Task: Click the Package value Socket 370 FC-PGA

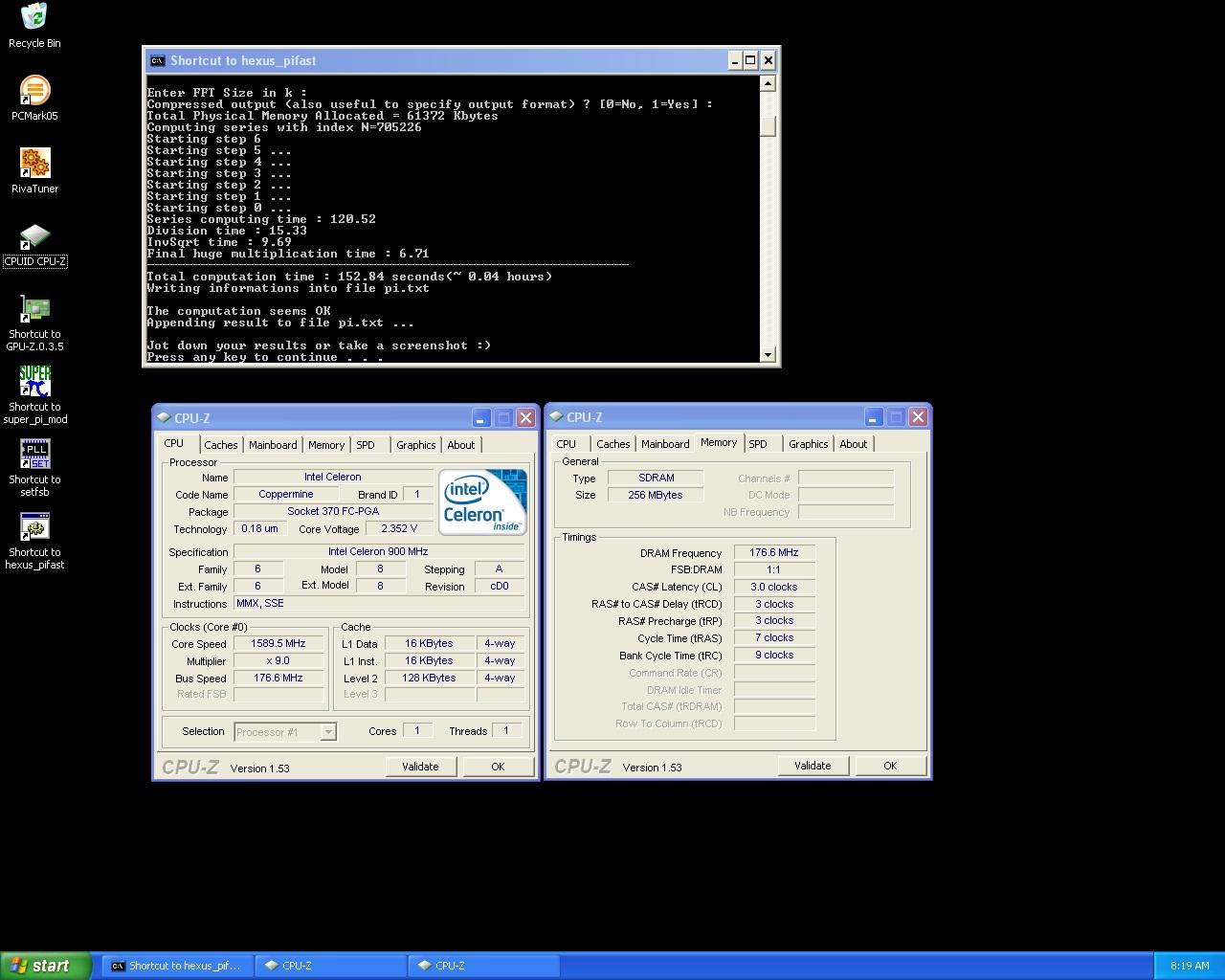Action: click(x=333, y=511)
